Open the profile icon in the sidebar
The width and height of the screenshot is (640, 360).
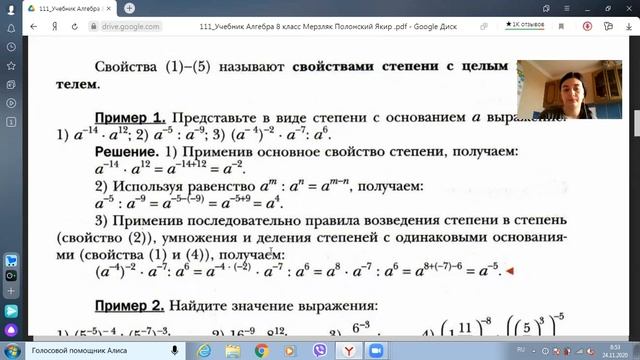[11, 10]
